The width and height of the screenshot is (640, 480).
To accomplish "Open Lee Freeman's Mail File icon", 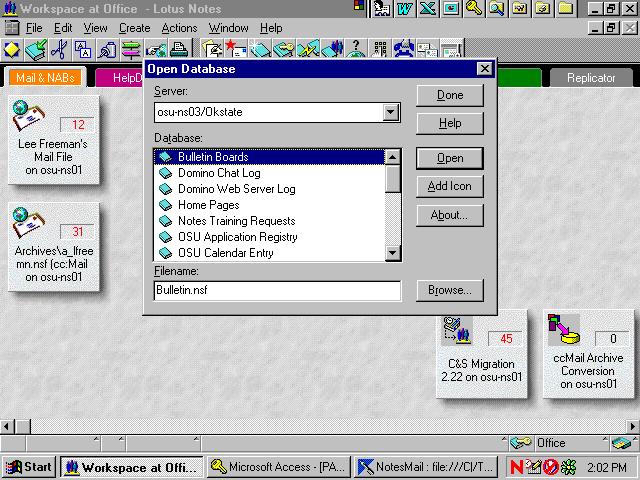I will click(53, 139).
